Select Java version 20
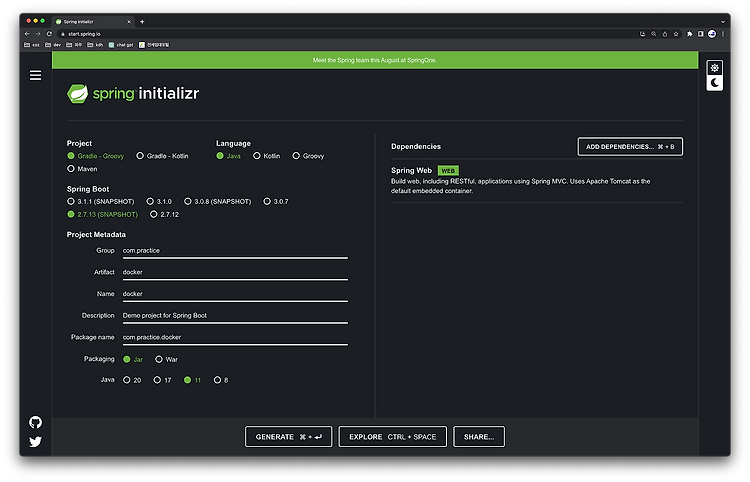This screenshot has width=750, height=482. pos(132,380)
